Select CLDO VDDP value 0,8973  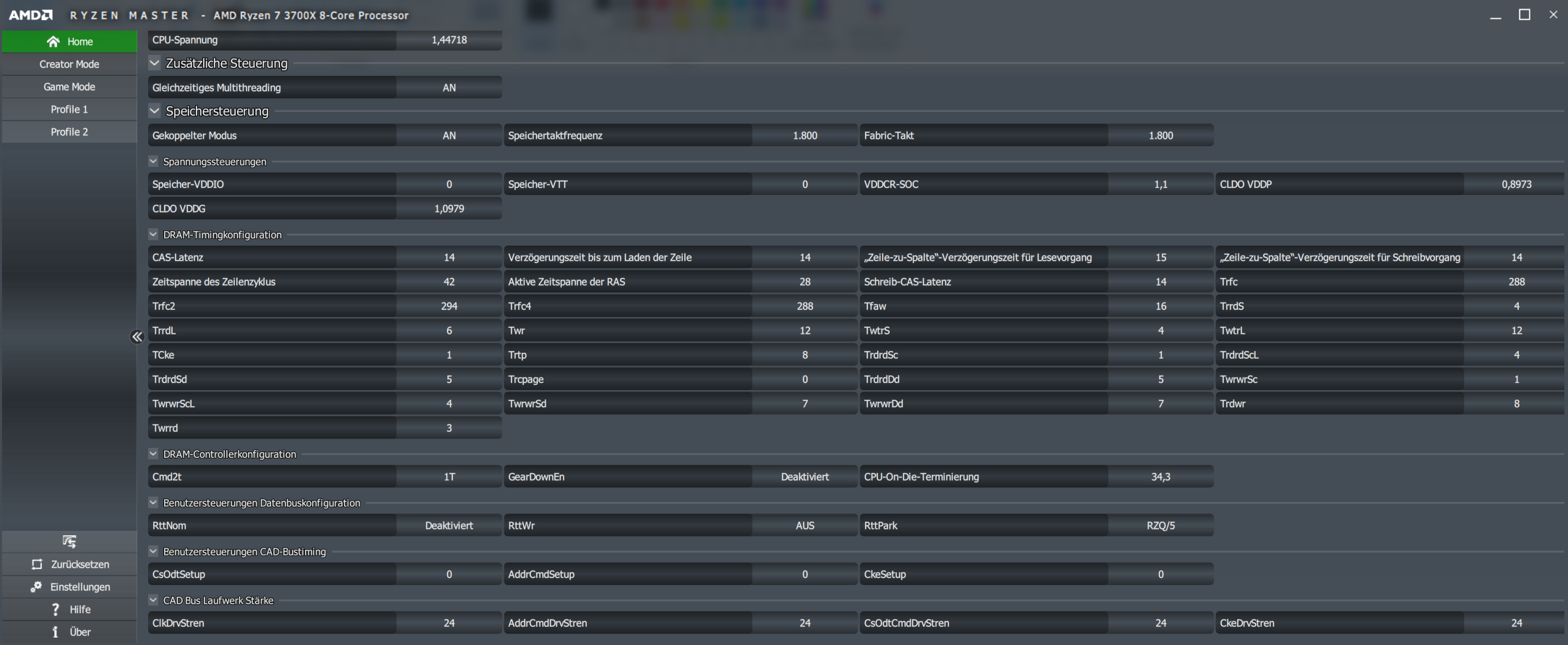pyautogui.click(x=1516, y=184)
